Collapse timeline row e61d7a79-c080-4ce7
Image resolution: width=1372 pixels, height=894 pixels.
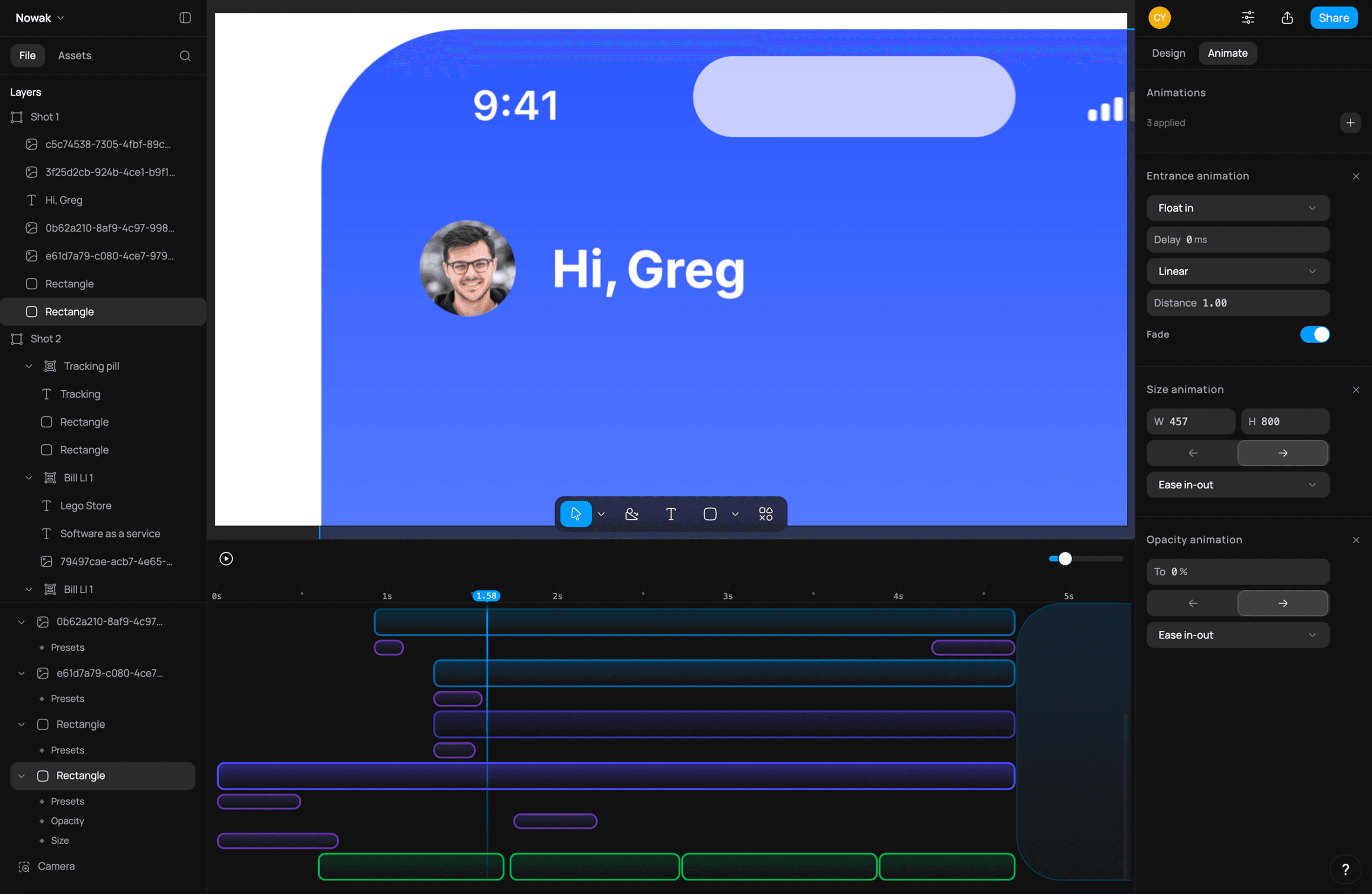[21, 673]
